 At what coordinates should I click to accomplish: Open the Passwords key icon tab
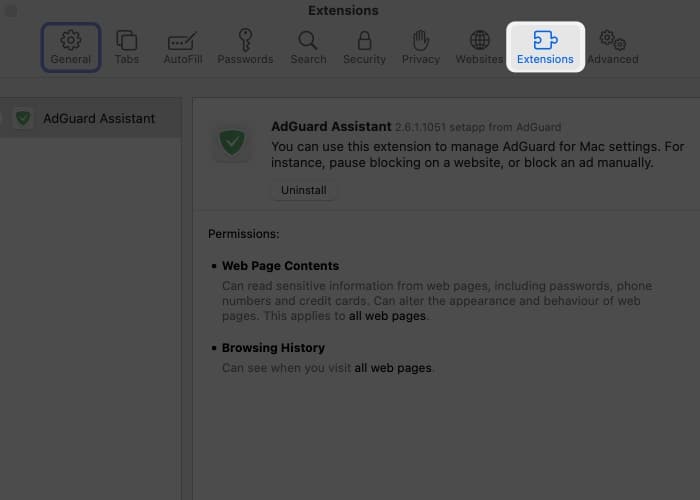(x=245, y=47)
